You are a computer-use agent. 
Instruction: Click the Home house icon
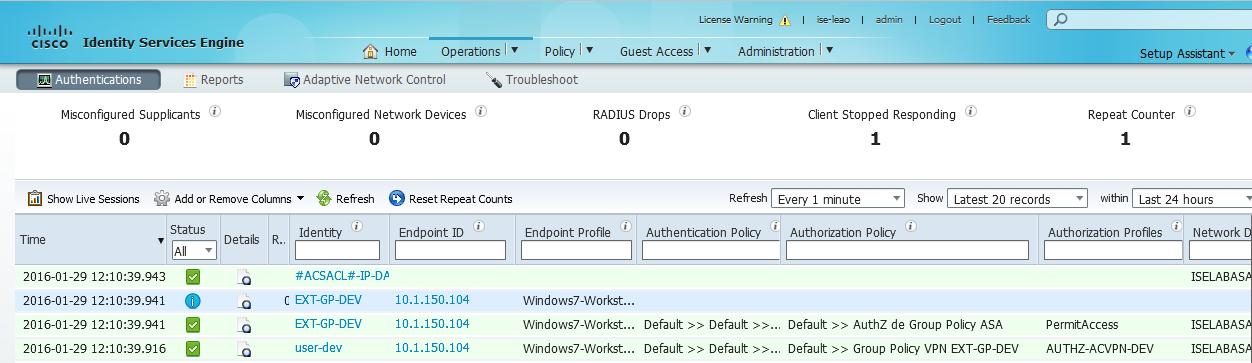click(x=370, y=51)
